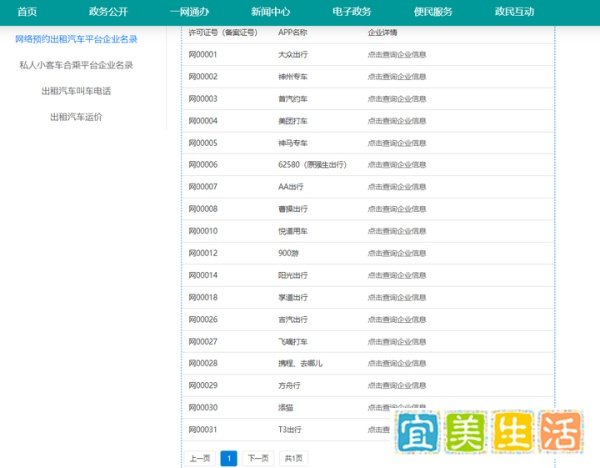Select the 方舟行 app name
This screenshot has height=468, width=600.
(289, 386)
